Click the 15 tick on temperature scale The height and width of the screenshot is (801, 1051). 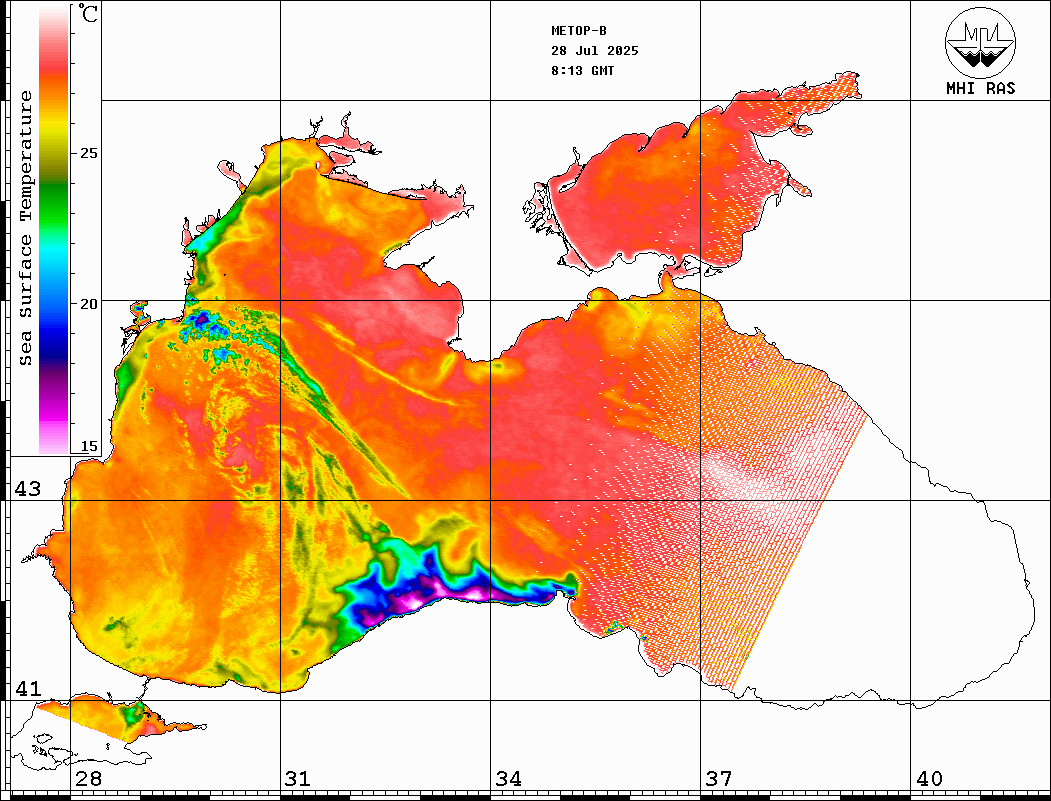(x=88, y=446)
